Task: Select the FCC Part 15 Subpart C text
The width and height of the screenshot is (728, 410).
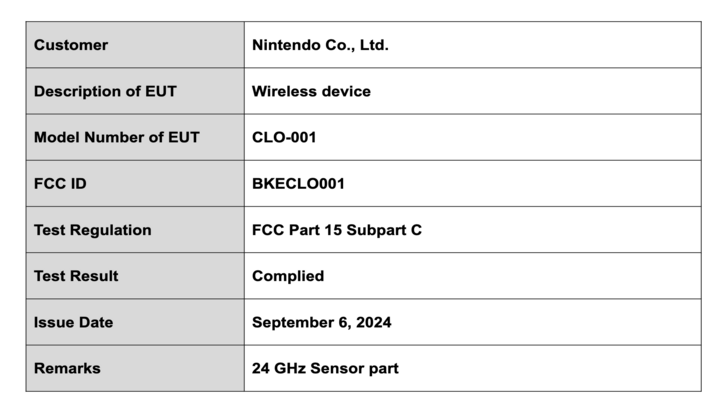Action: tap(337, 230)
